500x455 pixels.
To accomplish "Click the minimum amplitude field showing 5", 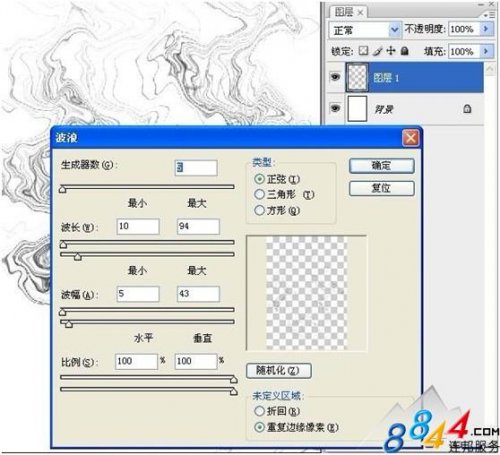I will pos(138,294).
